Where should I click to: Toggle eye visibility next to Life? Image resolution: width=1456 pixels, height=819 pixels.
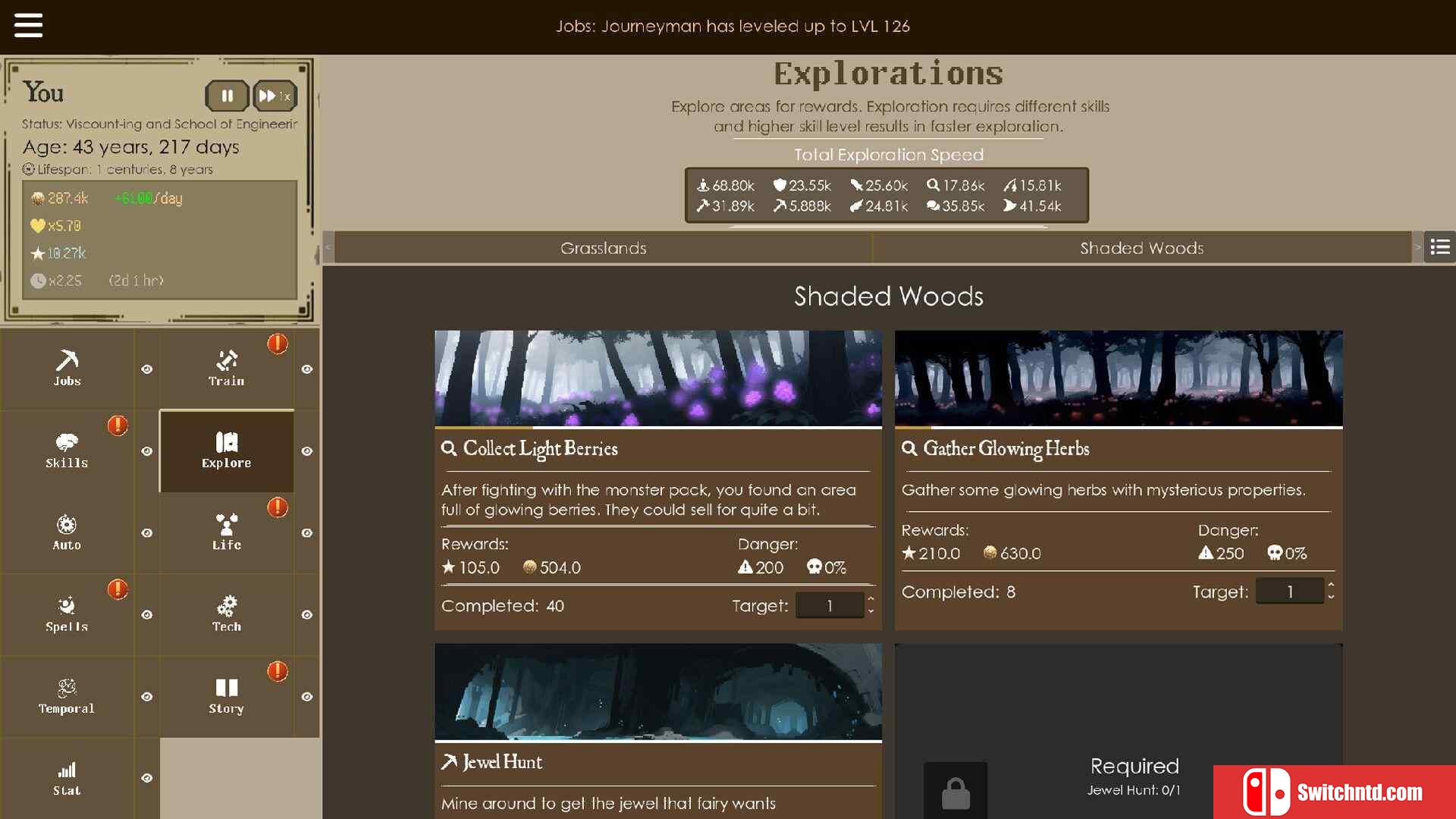(x=307, y=533)
